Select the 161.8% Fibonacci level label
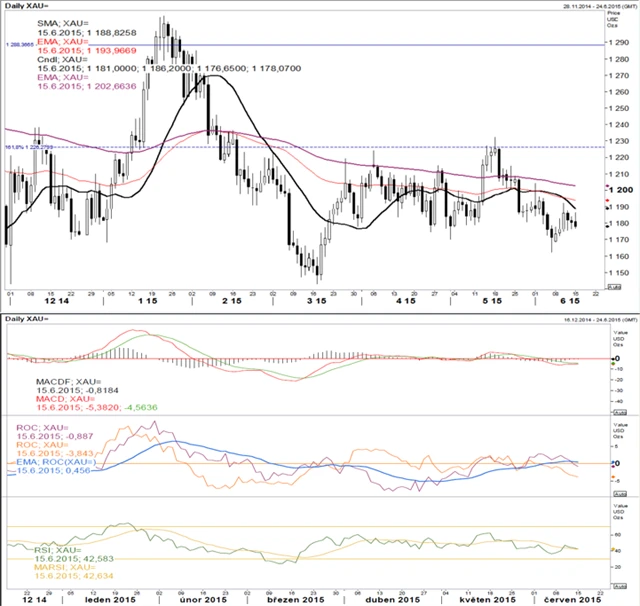Image resolution: width=640 pixels, height=606 pixels. [24, 147]
